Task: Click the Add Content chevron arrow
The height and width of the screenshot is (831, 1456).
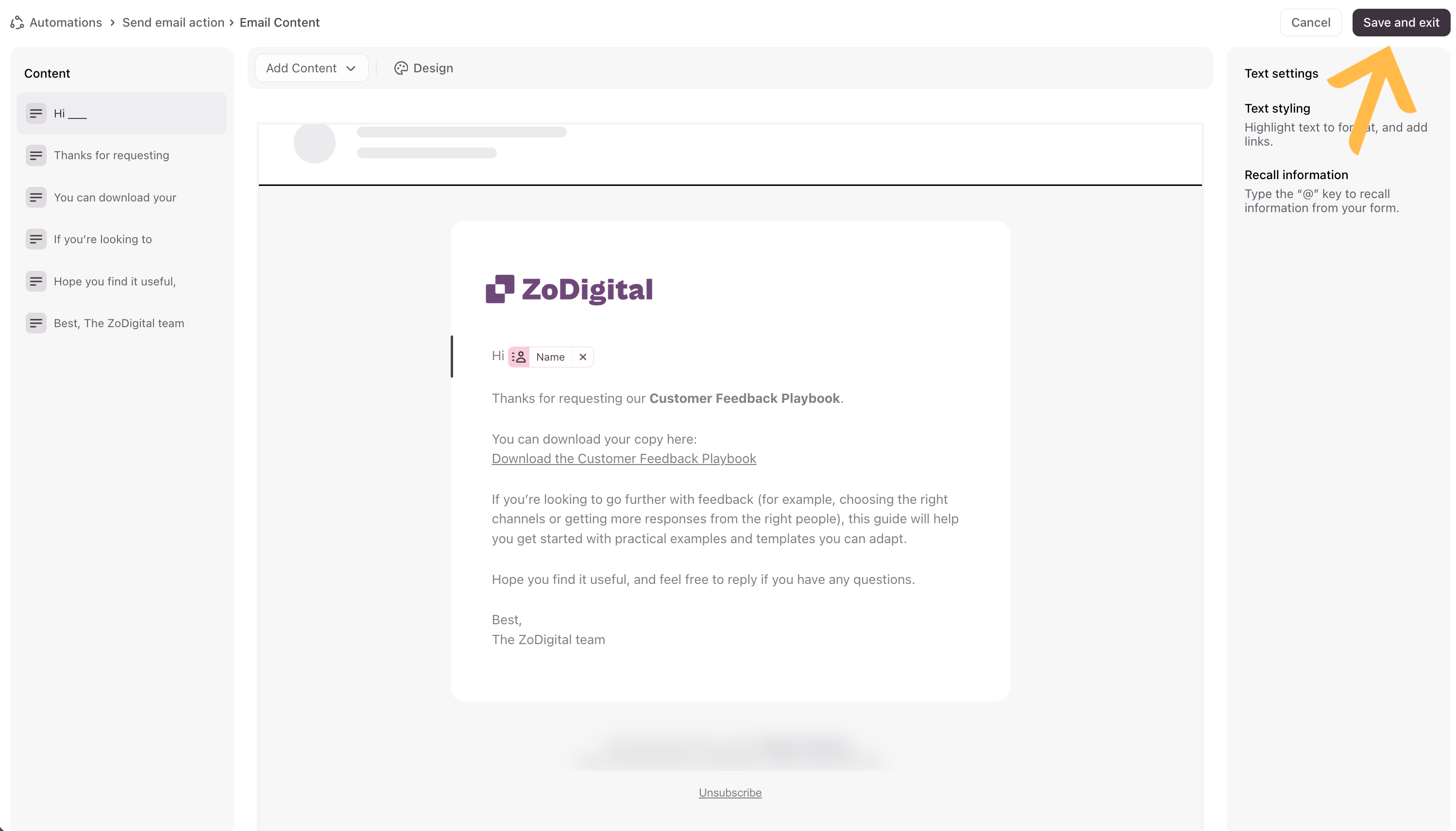Action: 351,68
